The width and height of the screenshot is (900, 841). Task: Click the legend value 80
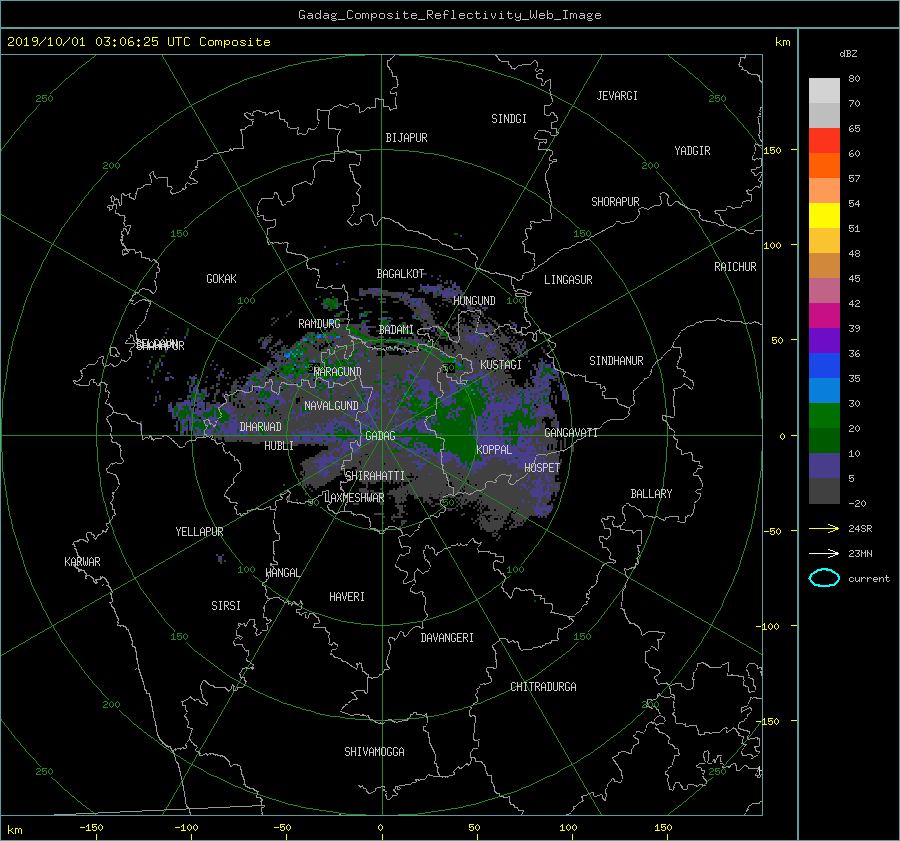point(854,79)
